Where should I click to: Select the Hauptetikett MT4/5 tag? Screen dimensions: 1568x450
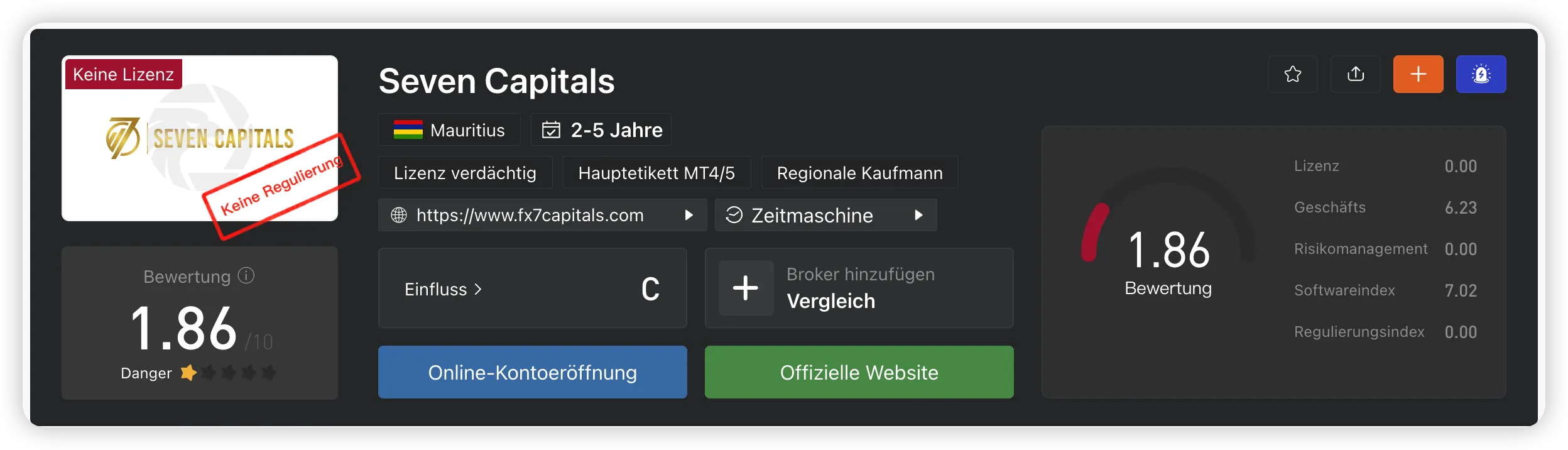(x=656, y=173)
